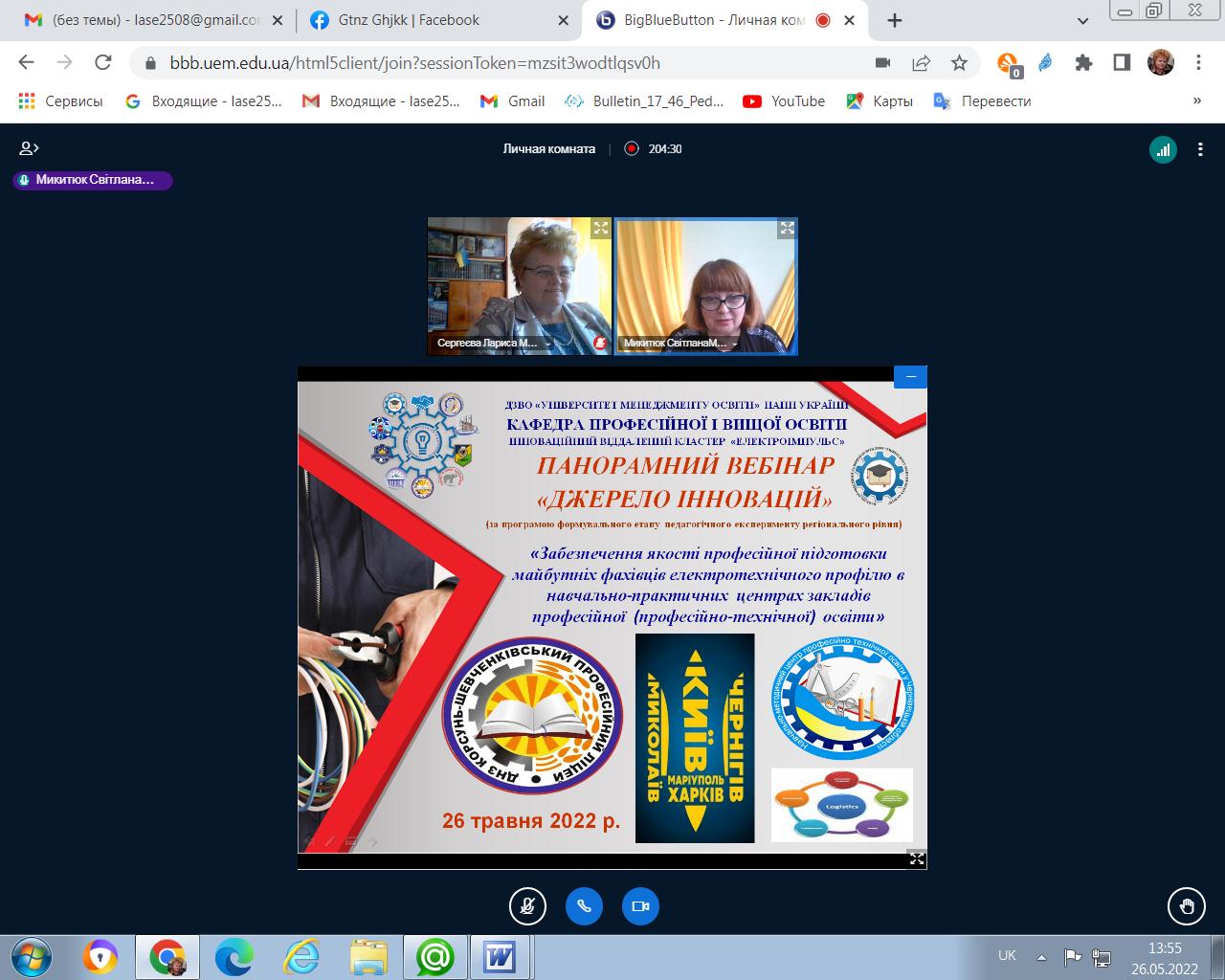1225x980 pixels.
Task: Close the BigBlueButton tab
Action: (x=851, y=20)
